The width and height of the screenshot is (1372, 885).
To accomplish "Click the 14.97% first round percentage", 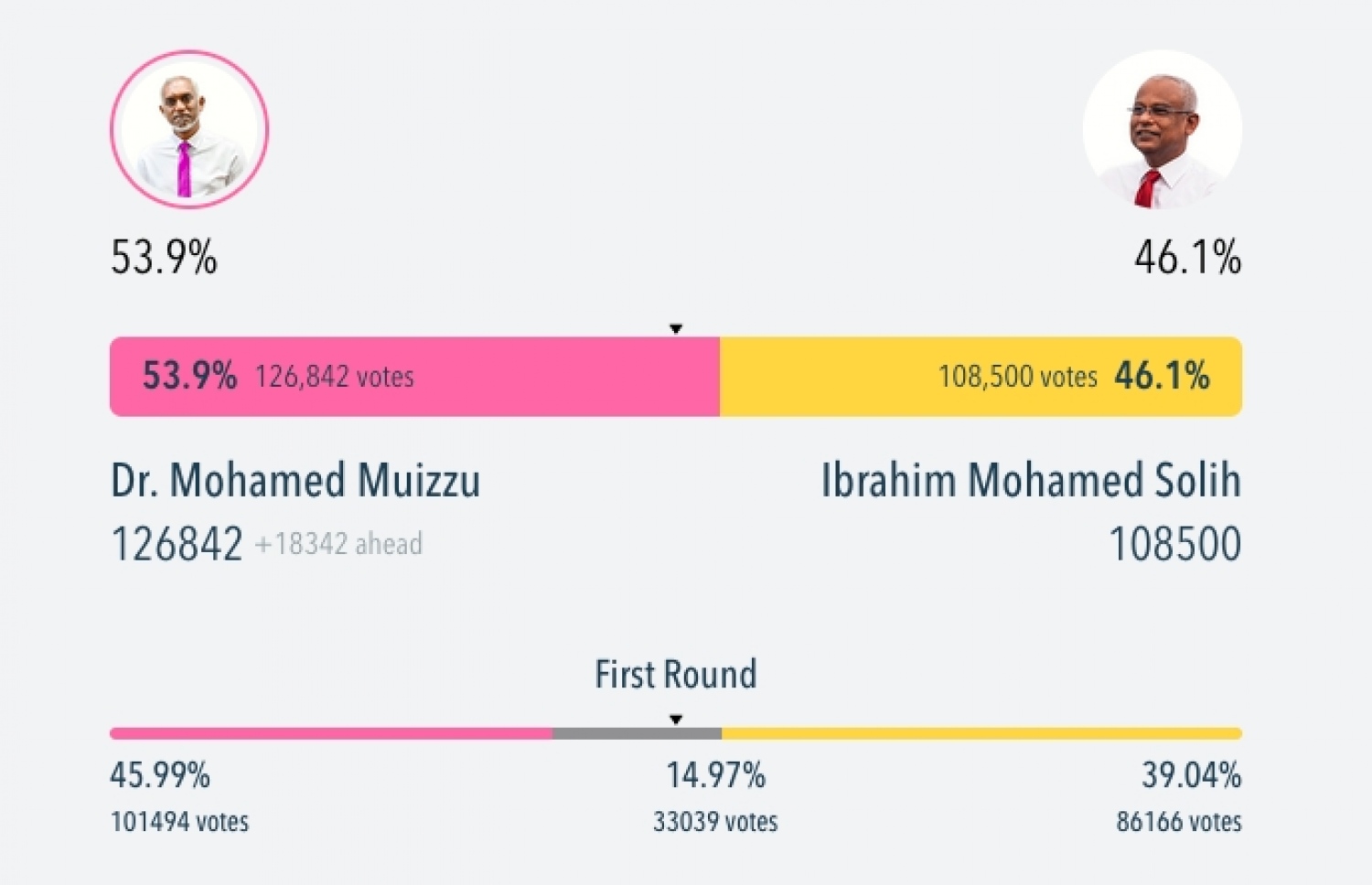I will tap(715, 775).
